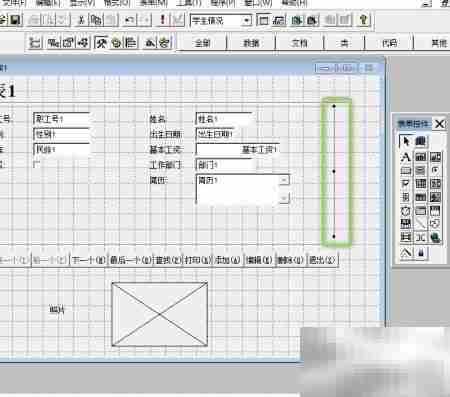Image resolution: width=450 pixels, height=397 pixels.
Task: Switch to the 数据 properties tab
Action: pos(251,43)
